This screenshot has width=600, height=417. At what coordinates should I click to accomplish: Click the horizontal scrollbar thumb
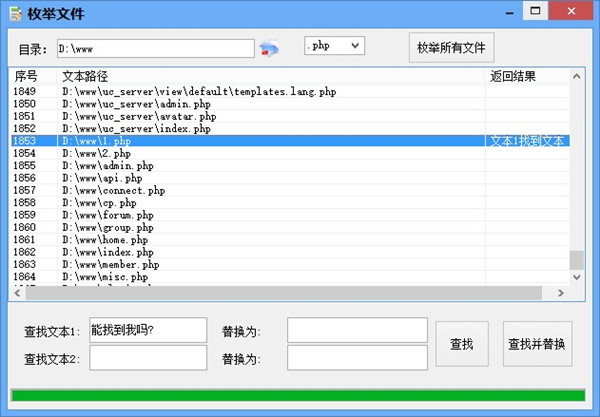coord(284,293)
